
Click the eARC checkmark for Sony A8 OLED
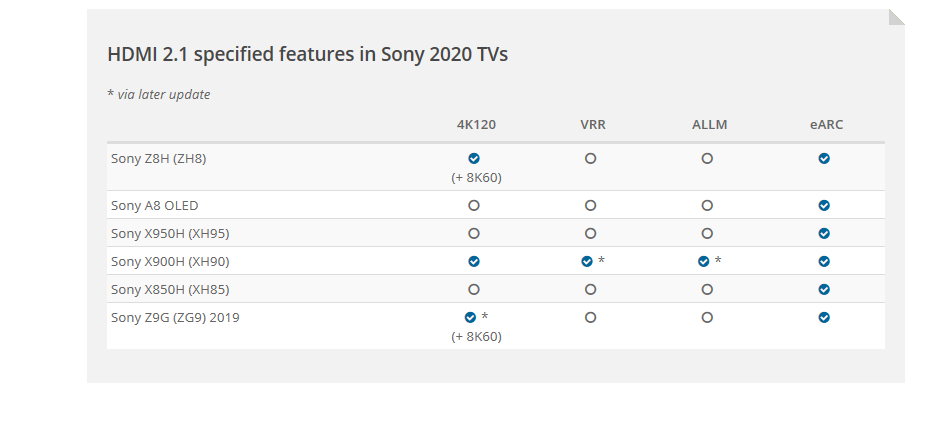coord(824,205)
